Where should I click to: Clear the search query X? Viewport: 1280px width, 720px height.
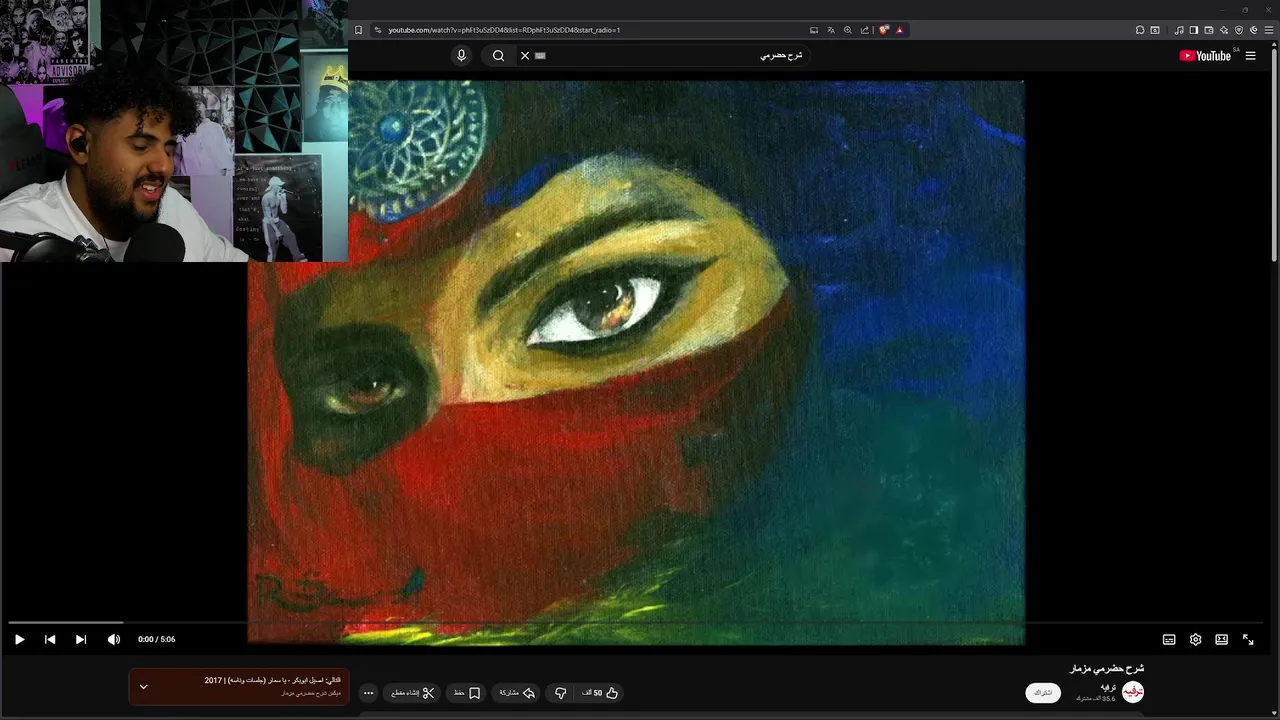coord(525,56)
